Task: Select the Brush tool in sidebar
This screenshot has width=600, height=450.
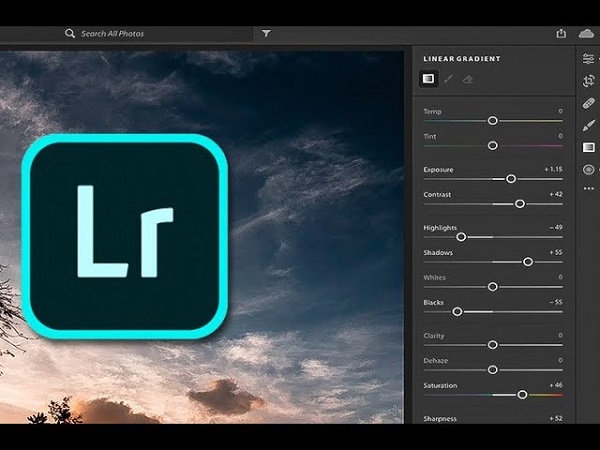Action: (x=589, y=126)
